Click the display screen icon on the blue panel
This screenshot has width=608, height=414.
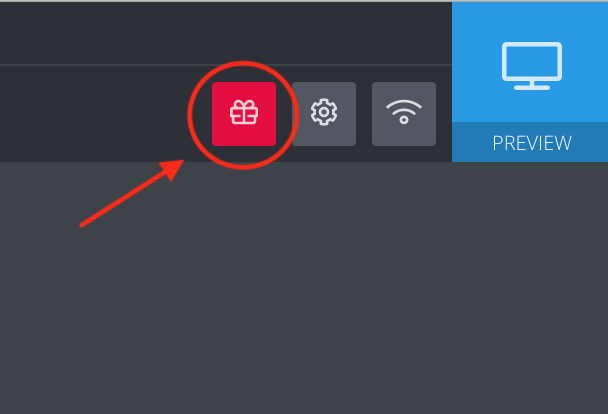(532, 66)
